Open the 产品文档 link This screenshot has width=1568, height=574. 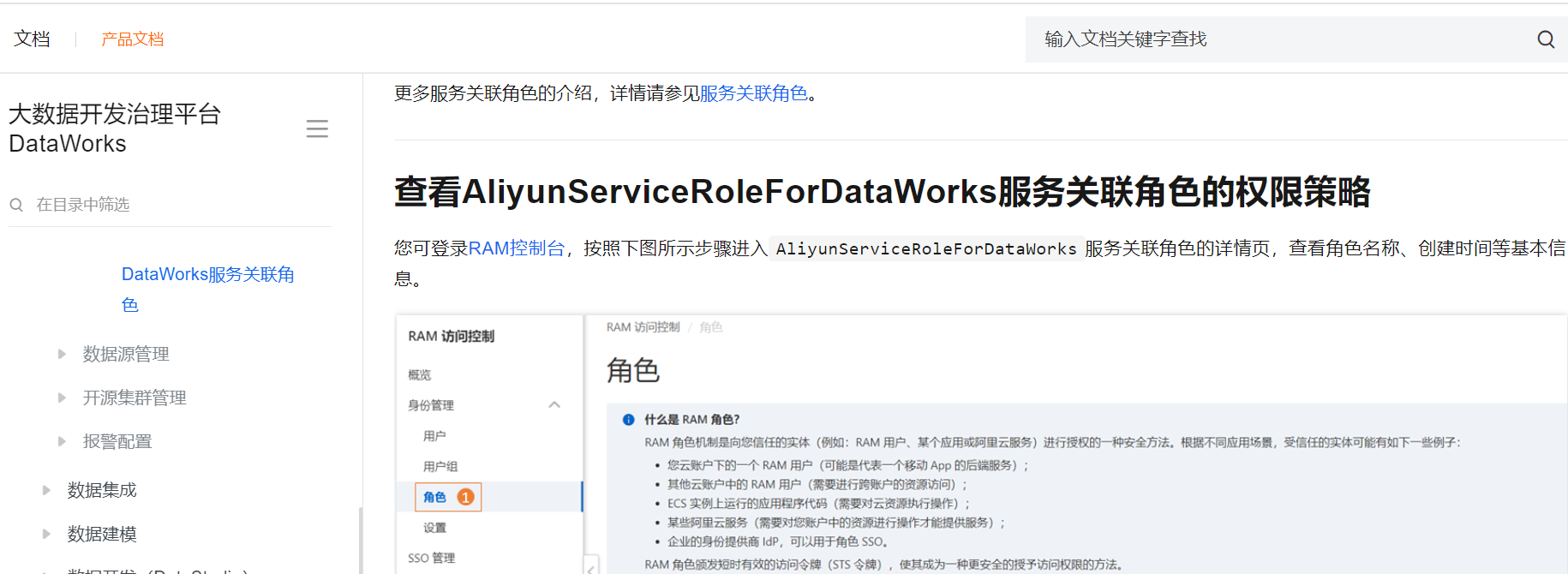coord(132,39)
